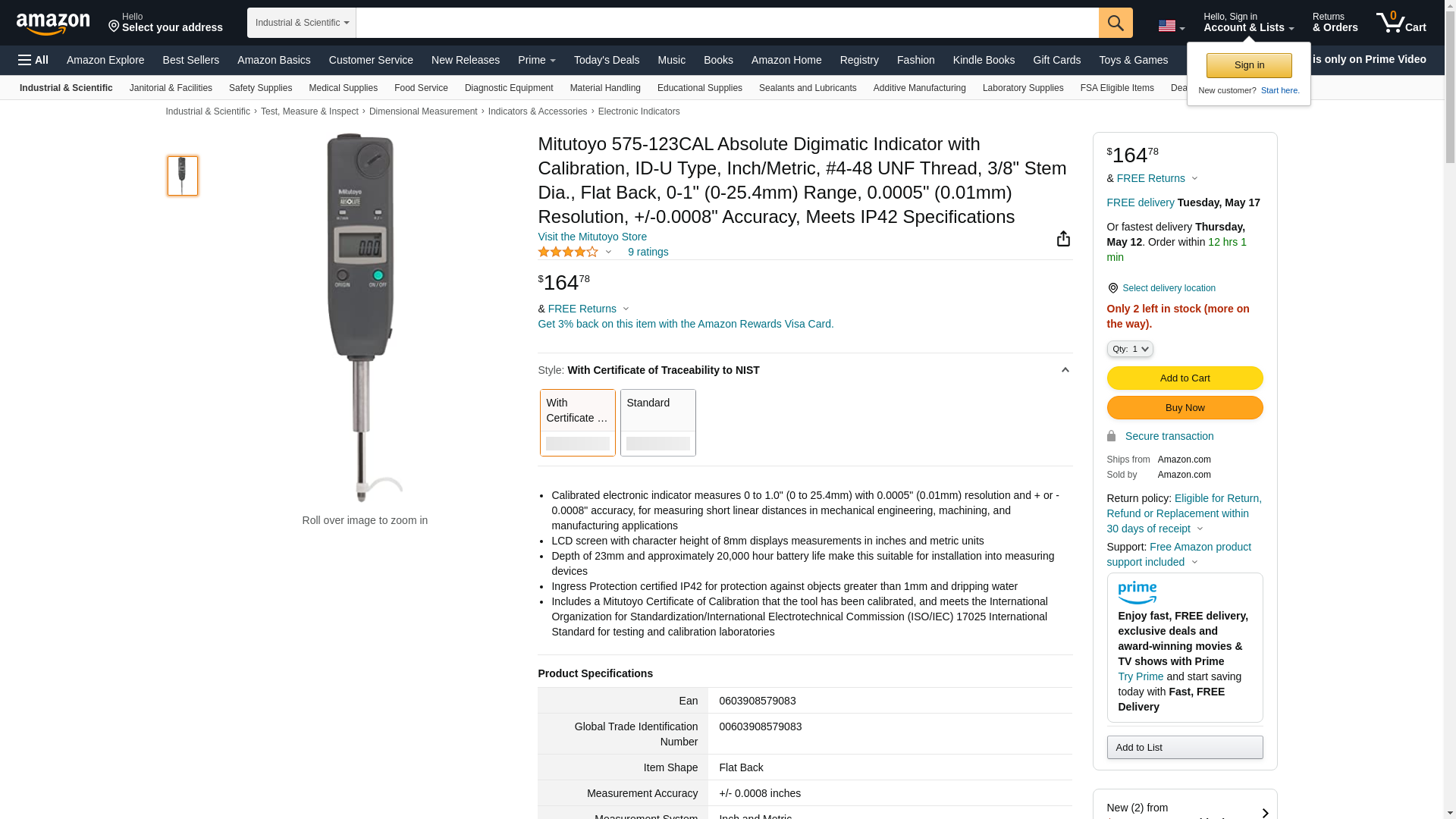Click the Amazon logo

click(53, 24)
